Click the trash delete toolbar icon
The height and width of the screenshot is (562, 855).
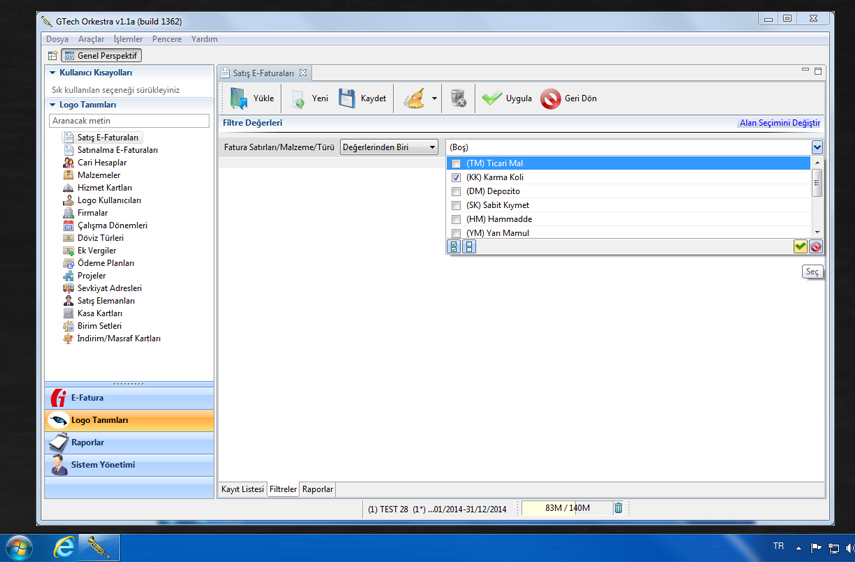[x=459, y=98]
